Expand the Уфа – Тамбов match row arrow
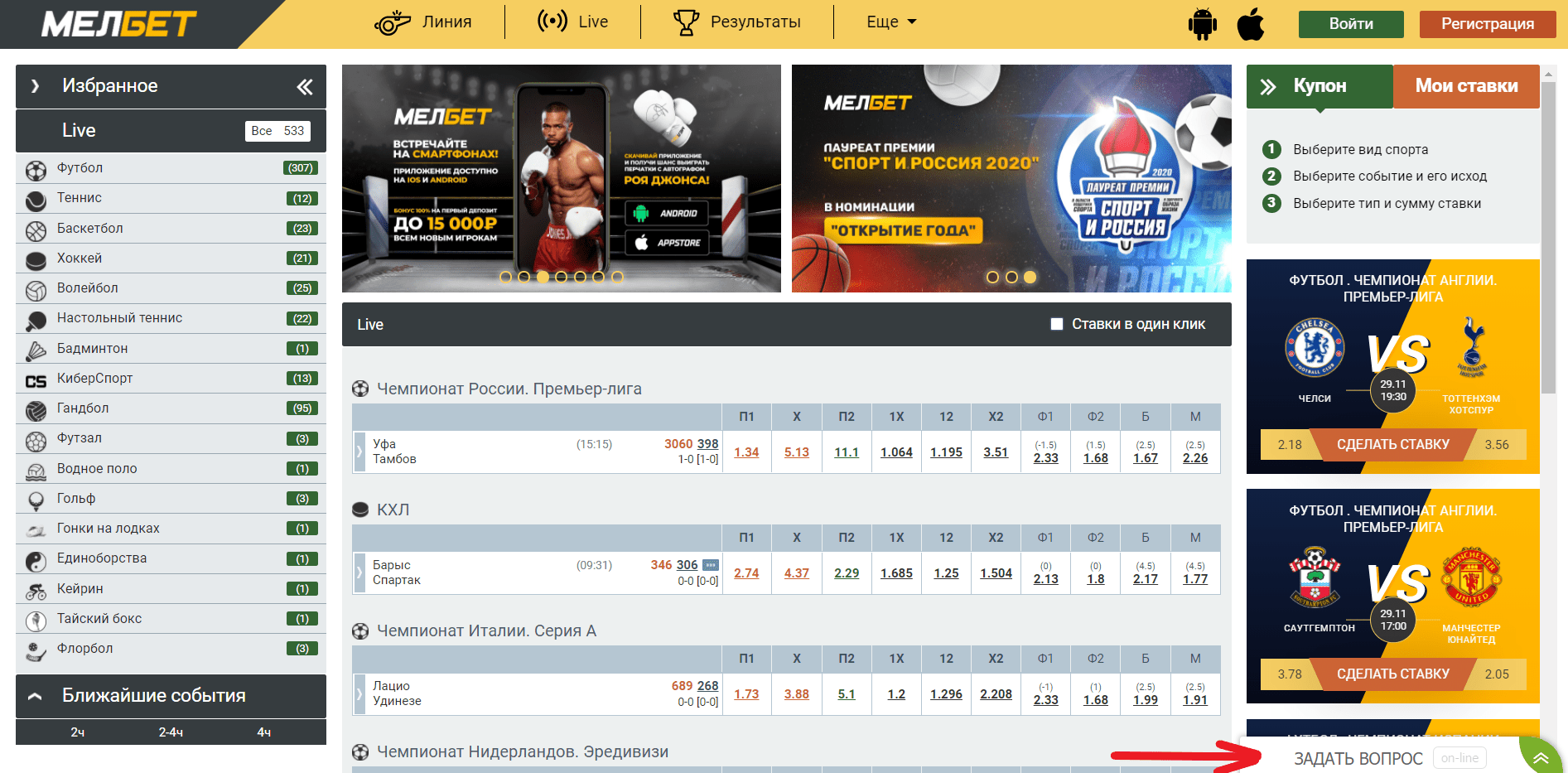The width and height of the screenshot is (1568, 773). 359,452
